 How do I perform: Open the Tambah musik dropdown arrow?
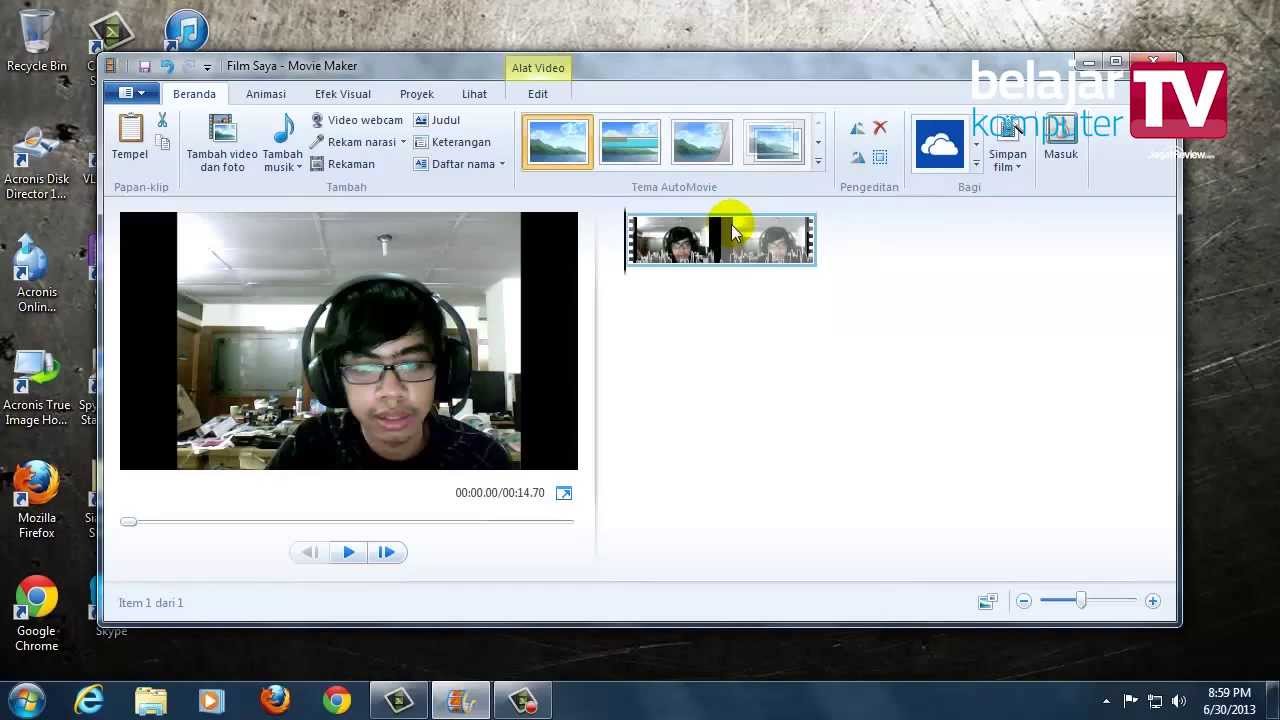click(298, 167)
